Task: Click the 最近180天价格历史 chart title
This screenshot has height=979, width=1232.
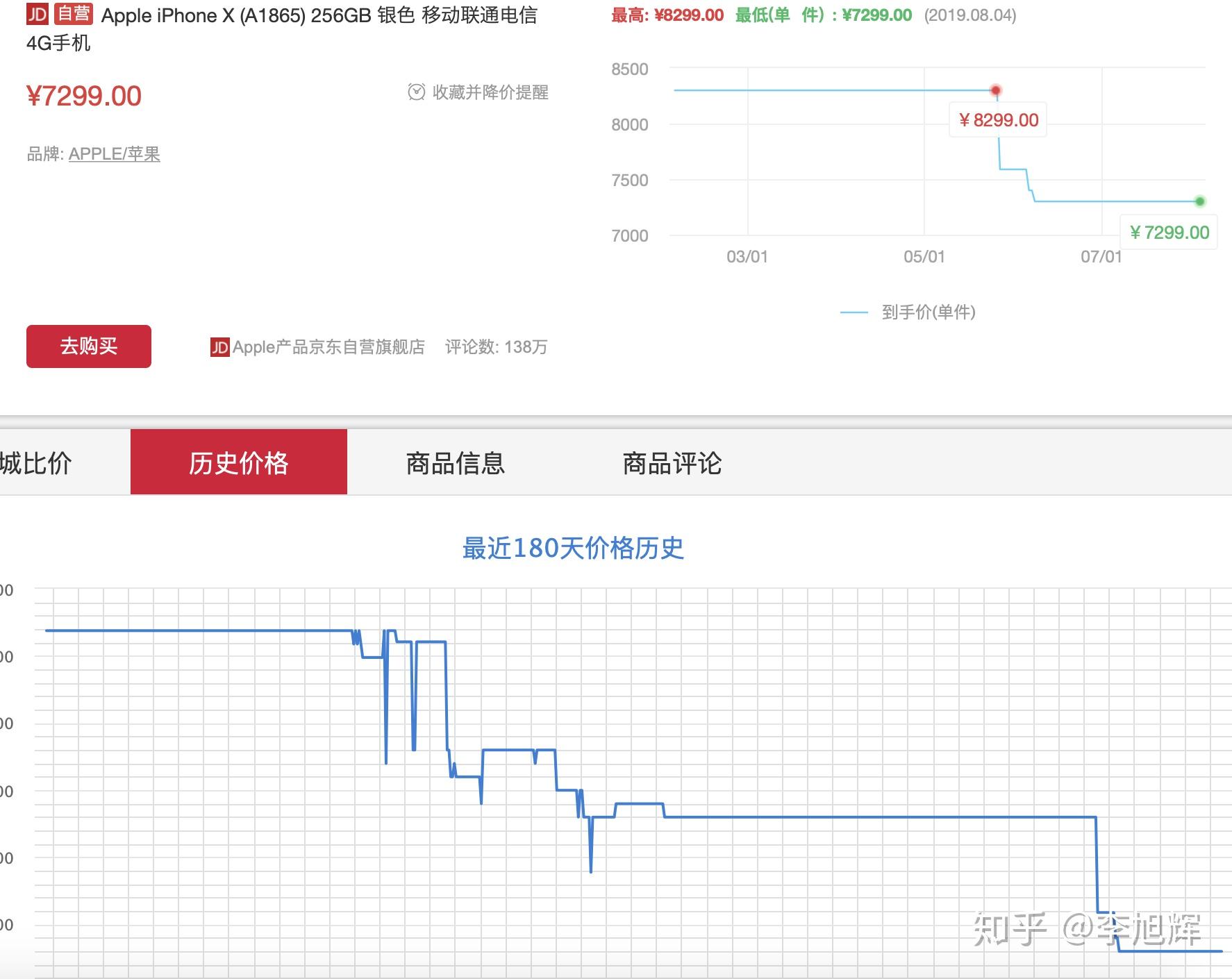Action: click(x=573, y=548)
